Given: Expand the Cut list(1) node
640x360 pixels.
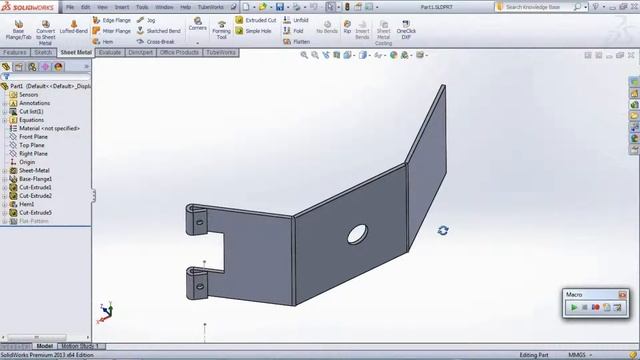Looking at the screenshot, I should (x=4, y=111).
